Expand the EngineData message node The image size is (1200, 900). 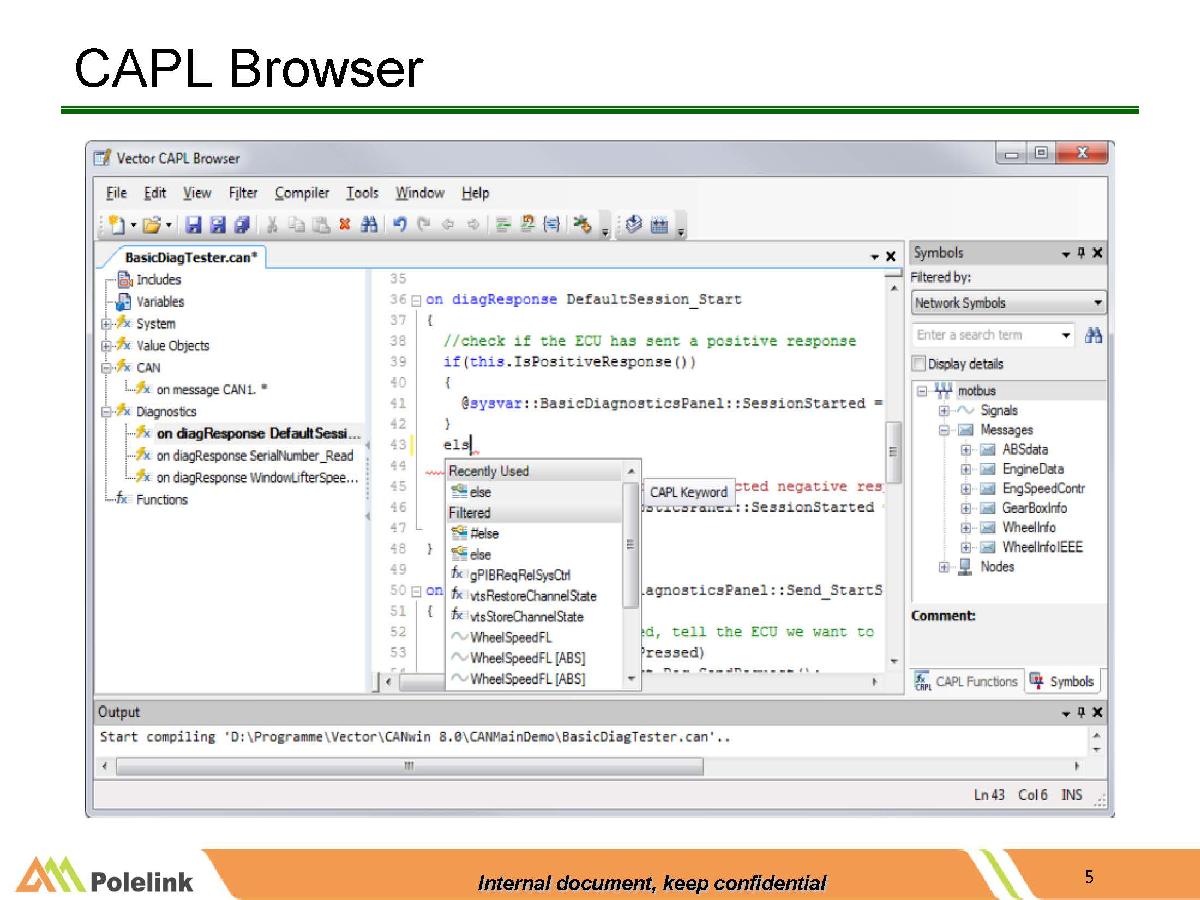pyautogui.click(x=966, y=469)
